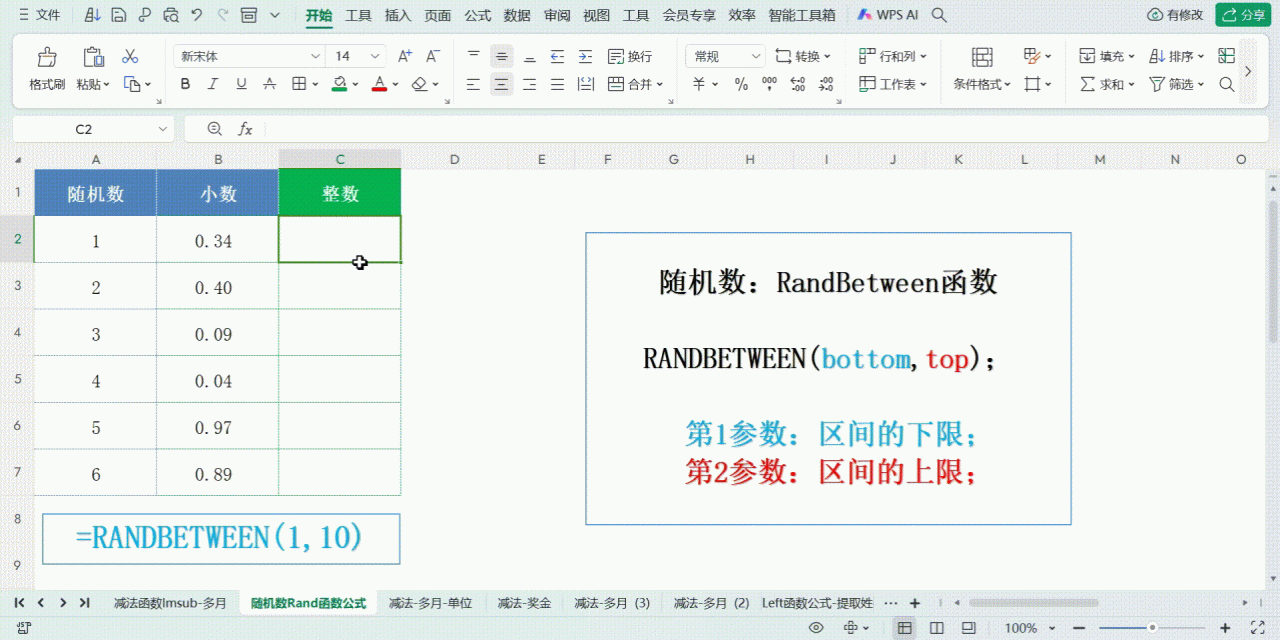Toggle eye protection mode icon in status bar

(816, 628)
